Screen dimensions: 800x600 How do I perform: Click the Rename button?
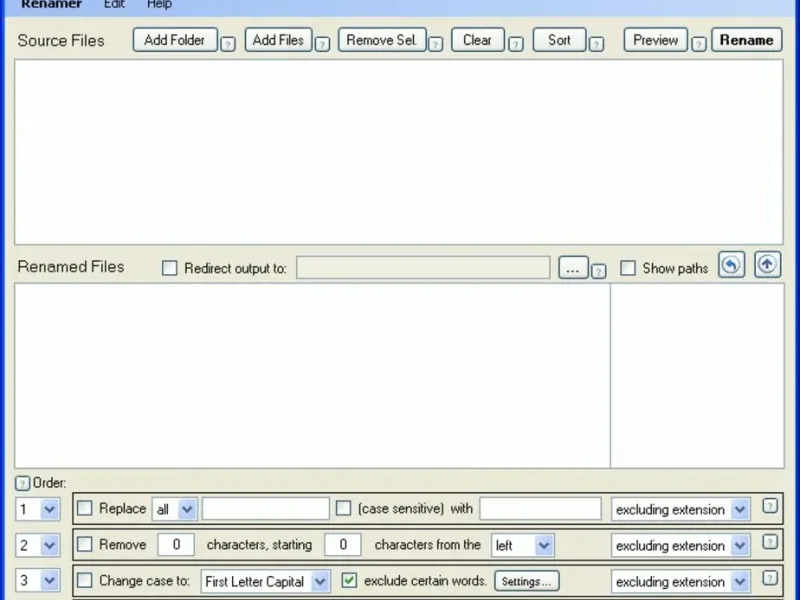747,40
